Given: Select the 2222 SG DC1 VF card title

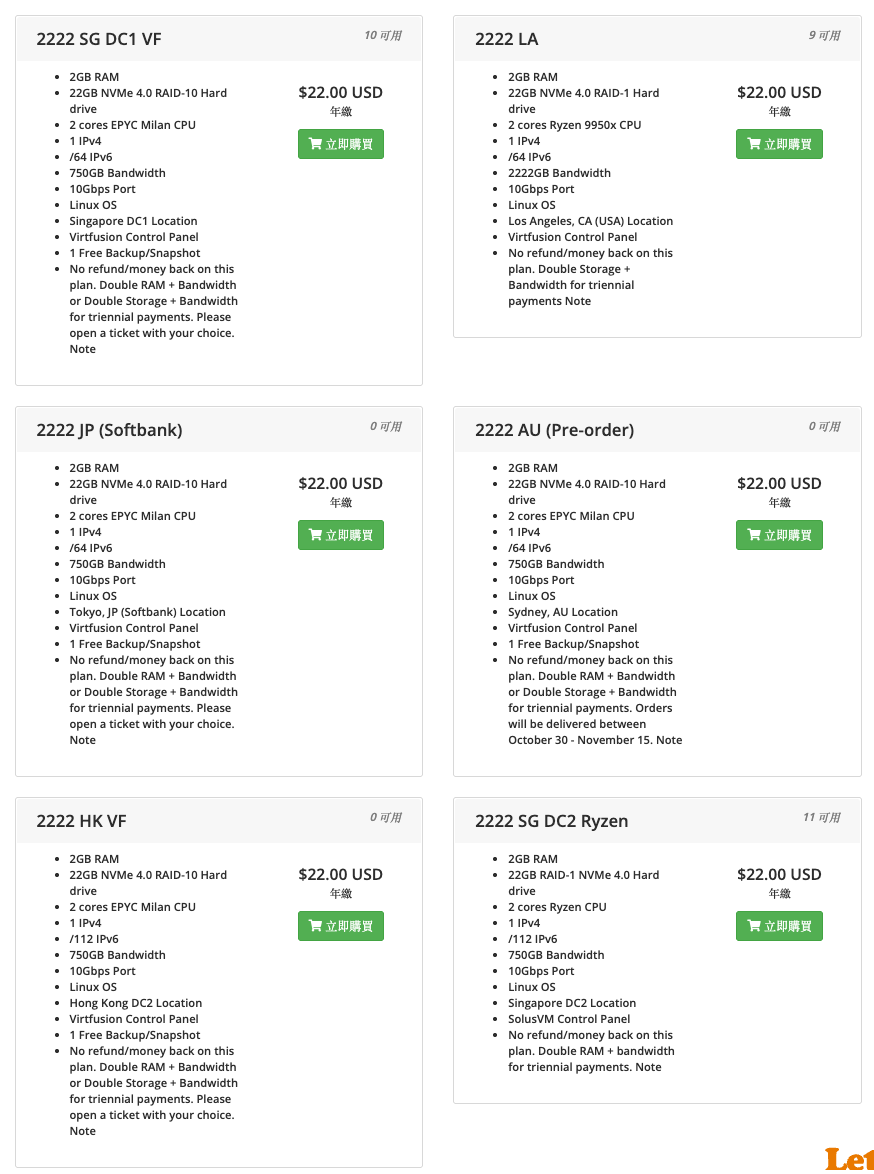Looking at the screenshot, I should [x=99, y=39].
